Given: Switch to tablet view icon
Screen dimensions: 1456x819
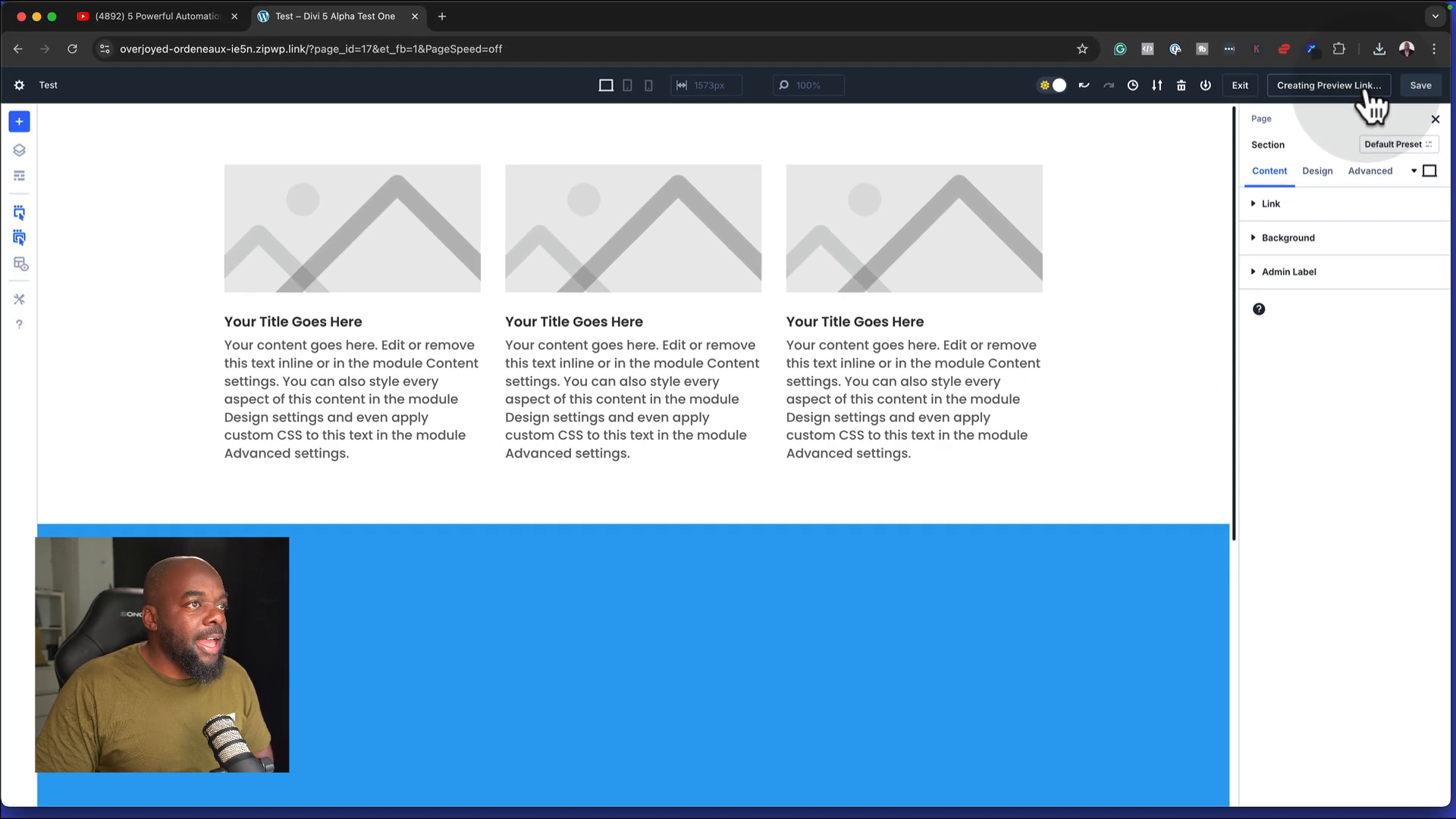Looking at the screenshot, I should click(627, 85).
